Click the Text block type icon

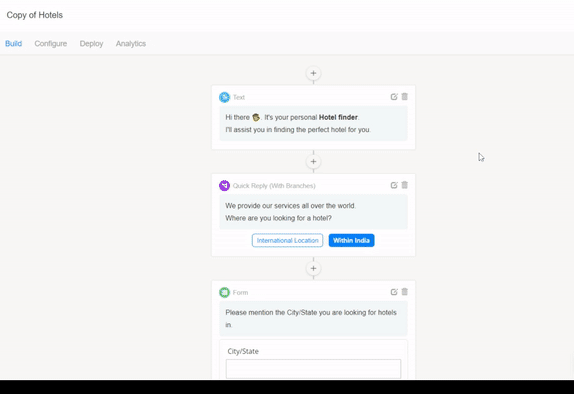point(224,97)
